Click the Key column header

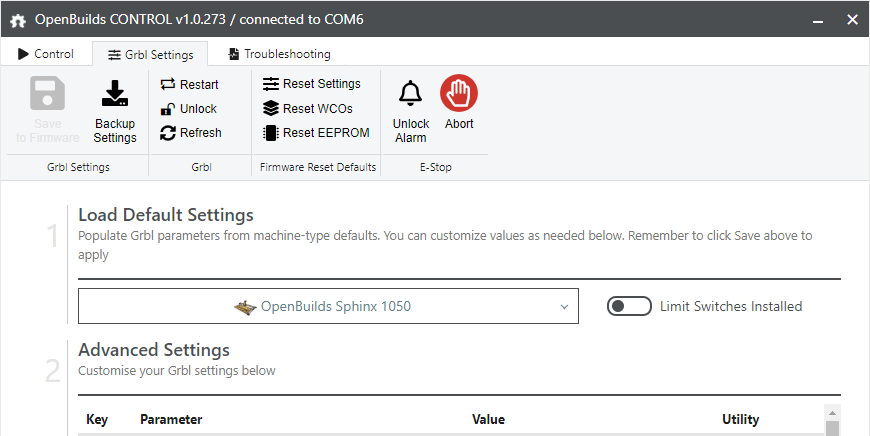pos(97,419)
